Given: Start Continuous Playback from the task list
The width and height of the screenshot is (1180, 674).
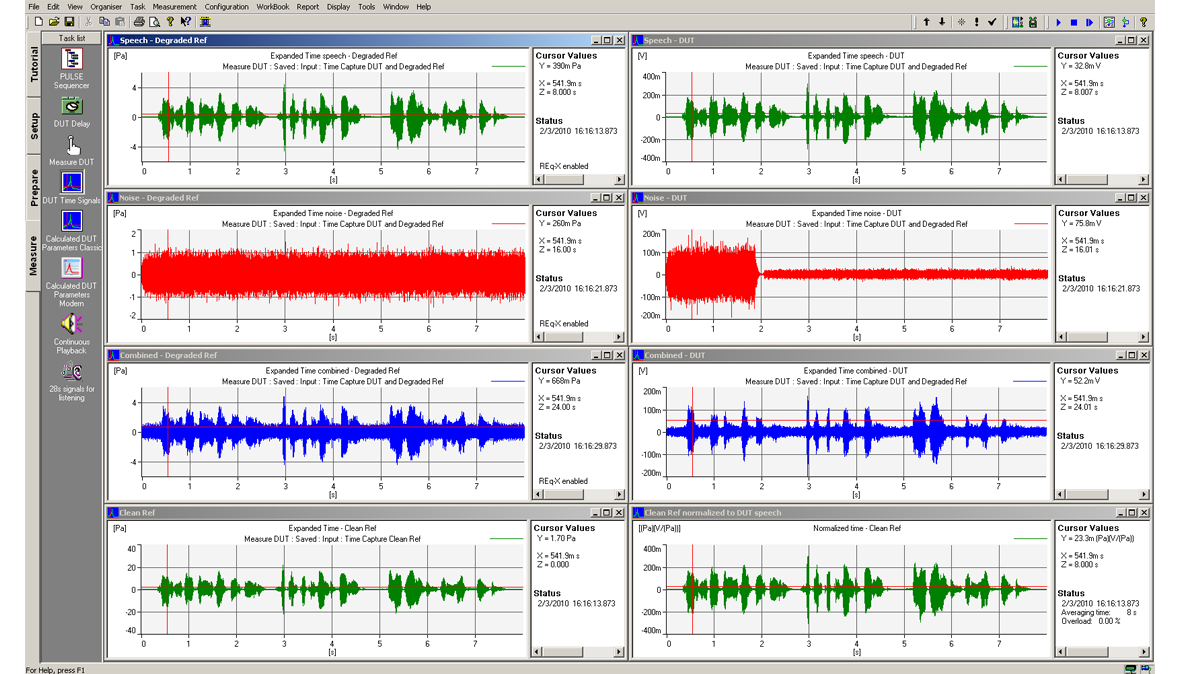Looking at the screenshot, I should tap(71, 324).
